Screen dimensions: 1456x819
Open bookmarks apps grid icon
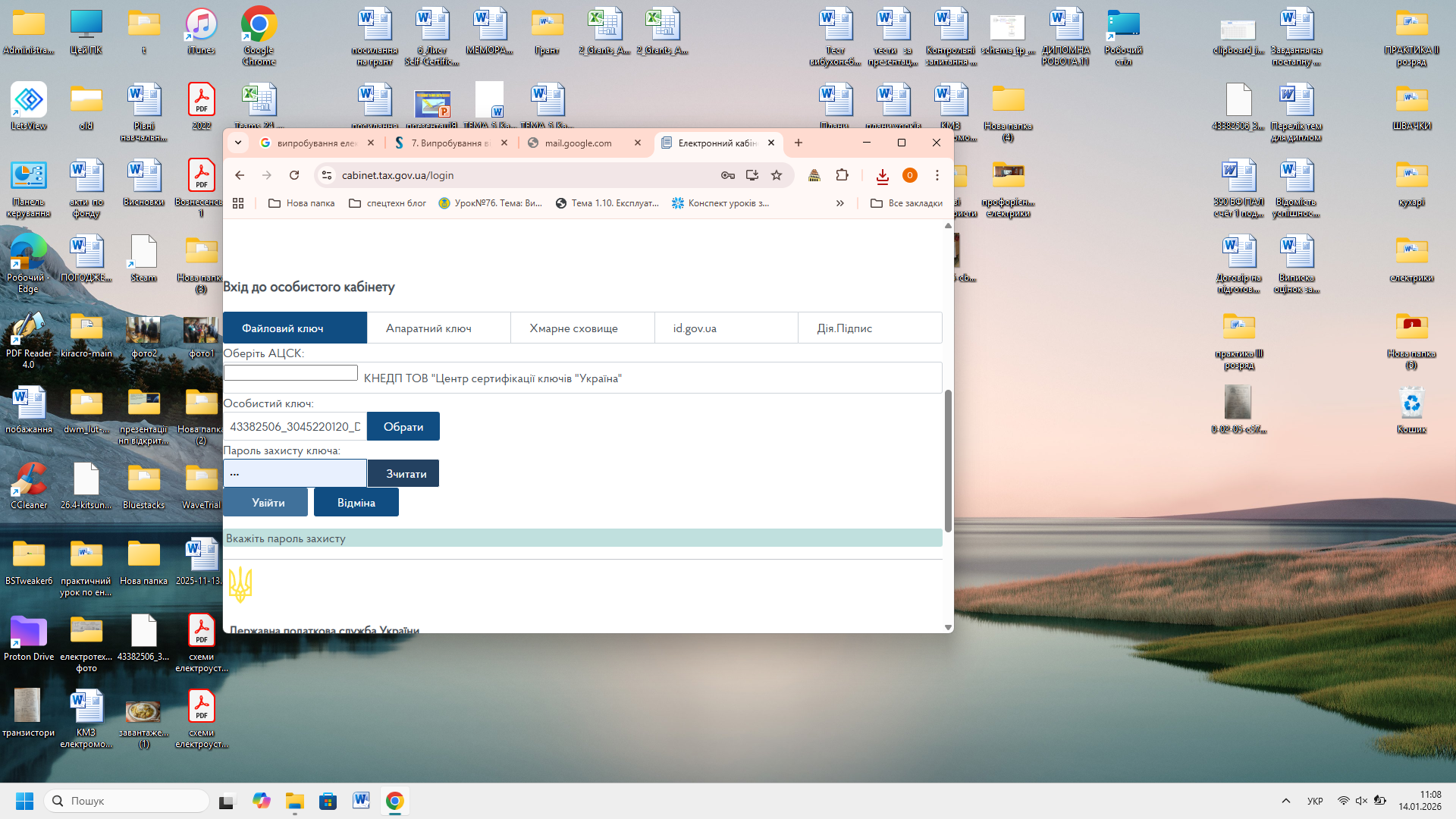[238, 203]
